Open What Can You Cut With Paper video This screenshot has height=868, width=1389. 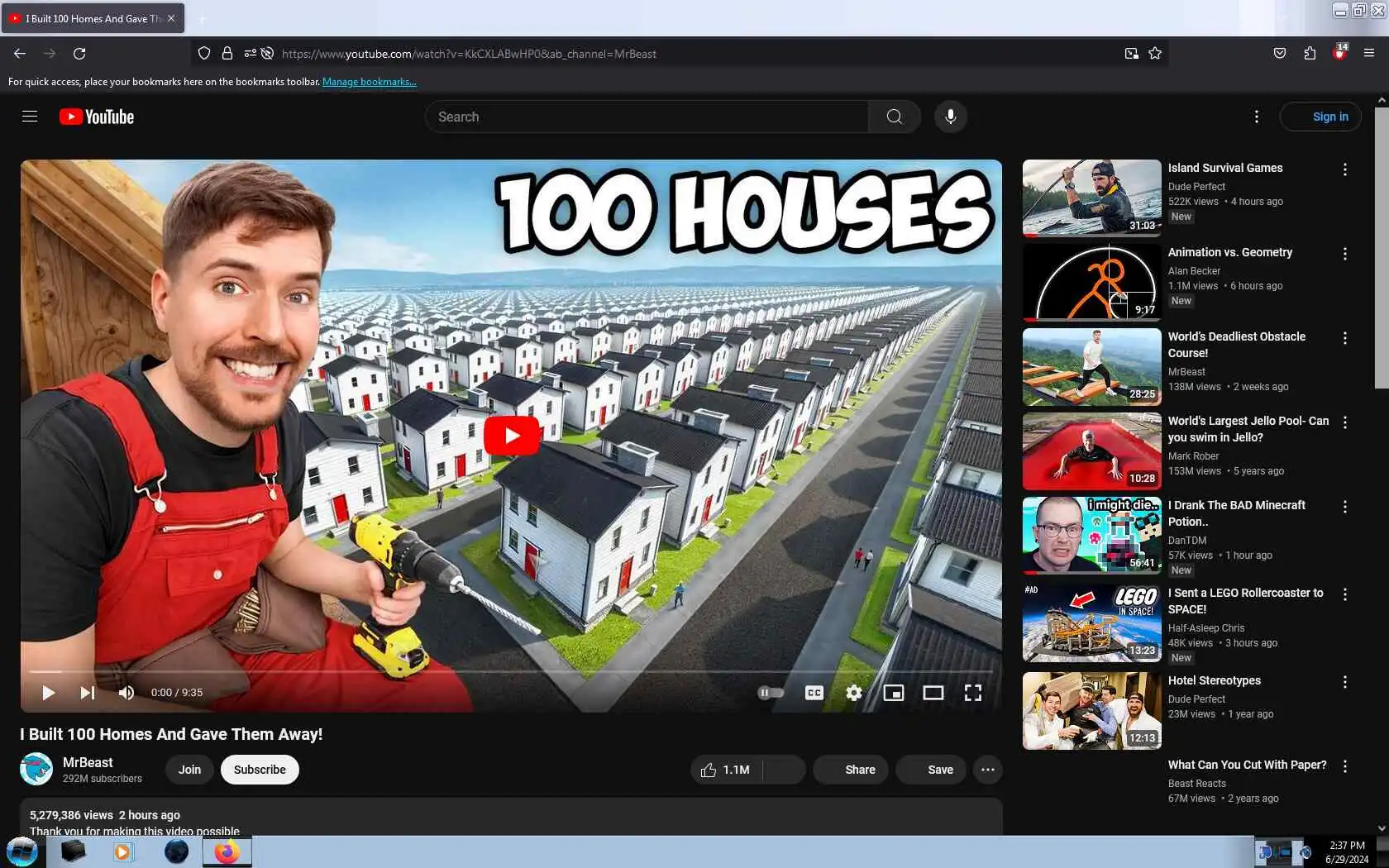click(x=1247, y=765)
